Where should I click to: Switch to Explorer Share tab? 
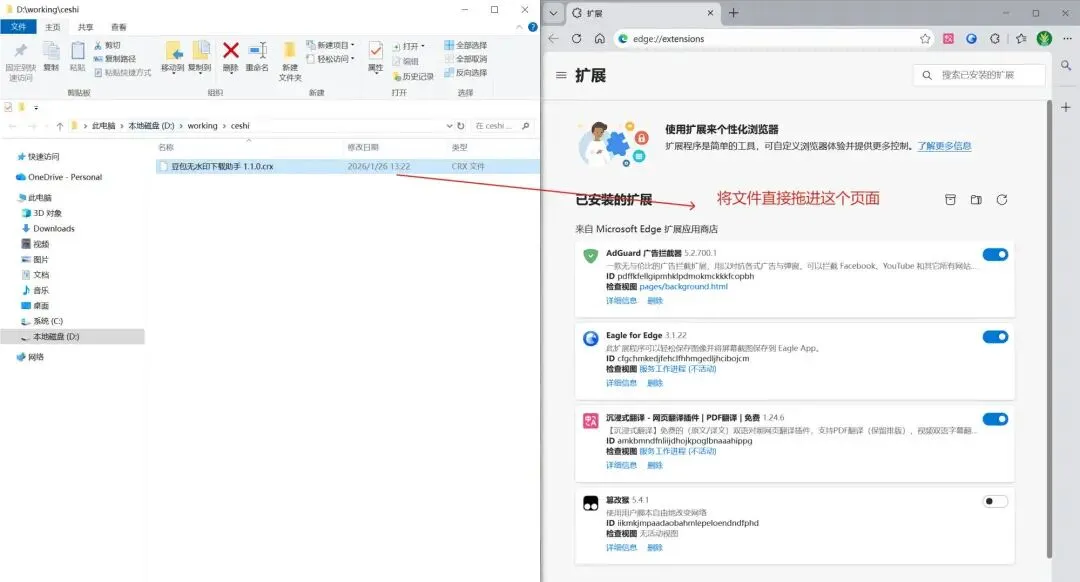[85, 27]
